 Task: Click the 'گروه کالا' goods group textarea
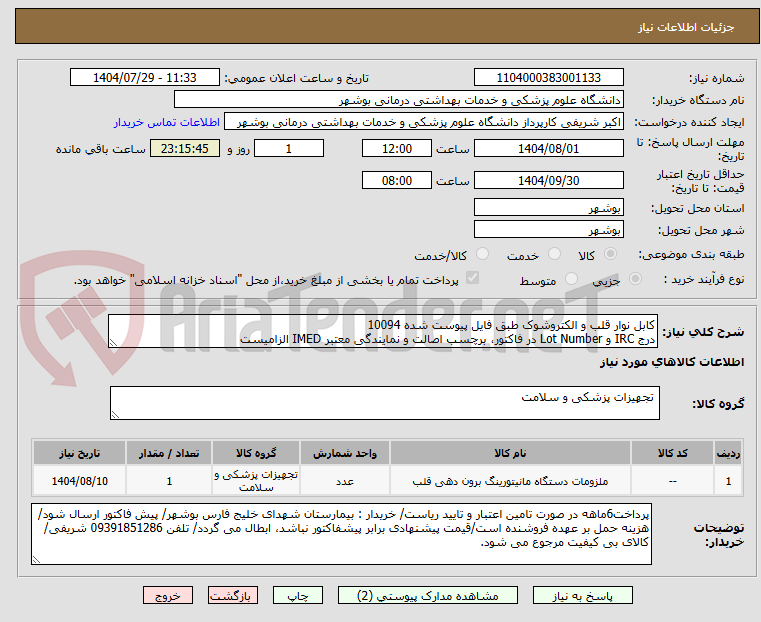click(384, 403)
